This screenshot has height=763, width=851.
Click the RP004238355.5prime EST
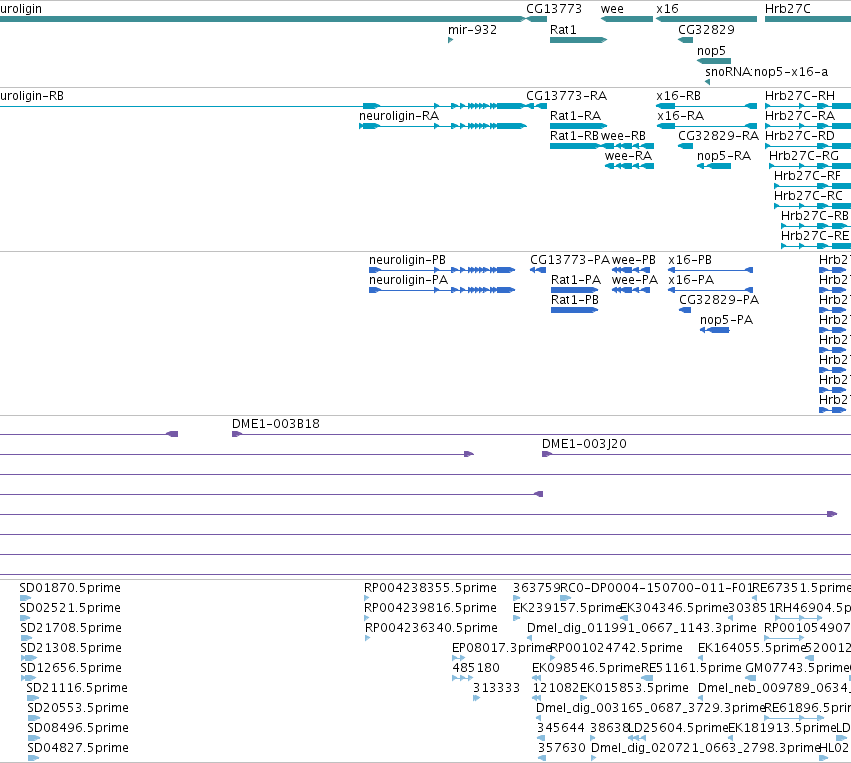pyautogui.click(x=366, y=598)
